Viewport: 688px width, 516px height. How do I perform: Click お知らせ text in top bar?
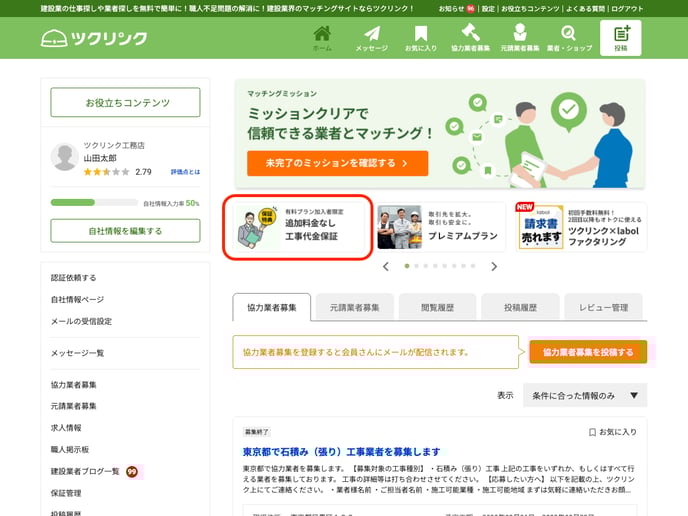tap(452, 8)
